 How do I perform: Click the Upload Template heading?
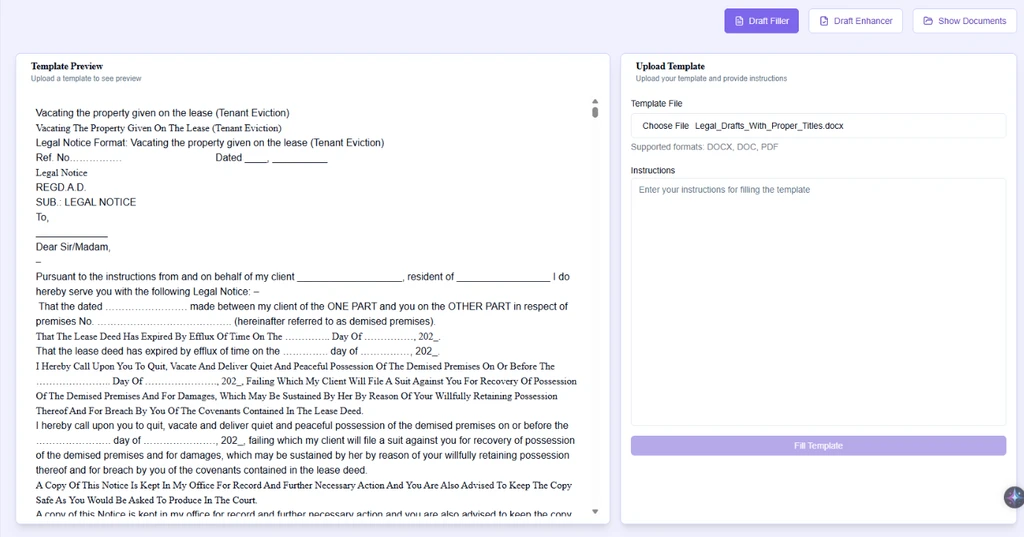click(x=670, y=66)
